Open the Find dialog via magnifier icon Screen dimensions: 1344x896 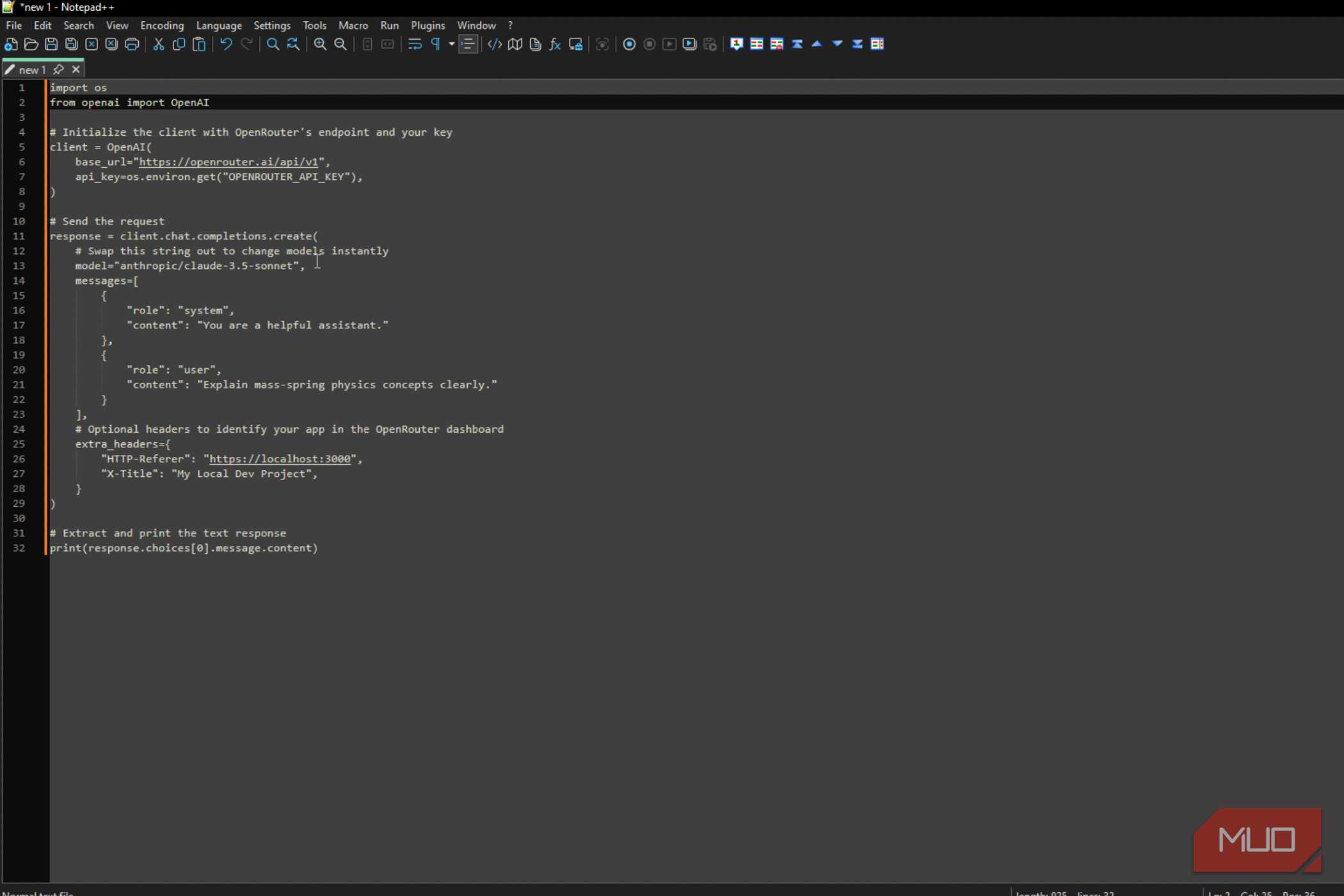tap(273, 44)
